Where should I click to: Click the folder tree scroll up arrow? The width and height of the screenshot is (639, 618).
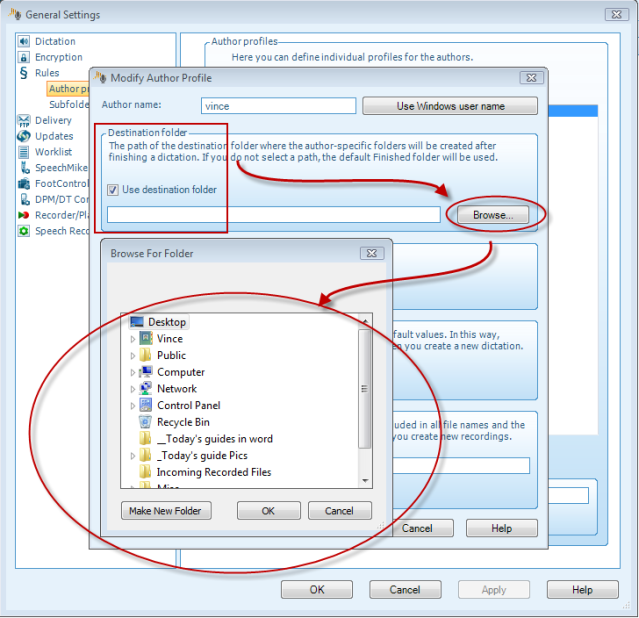[365, 322]
